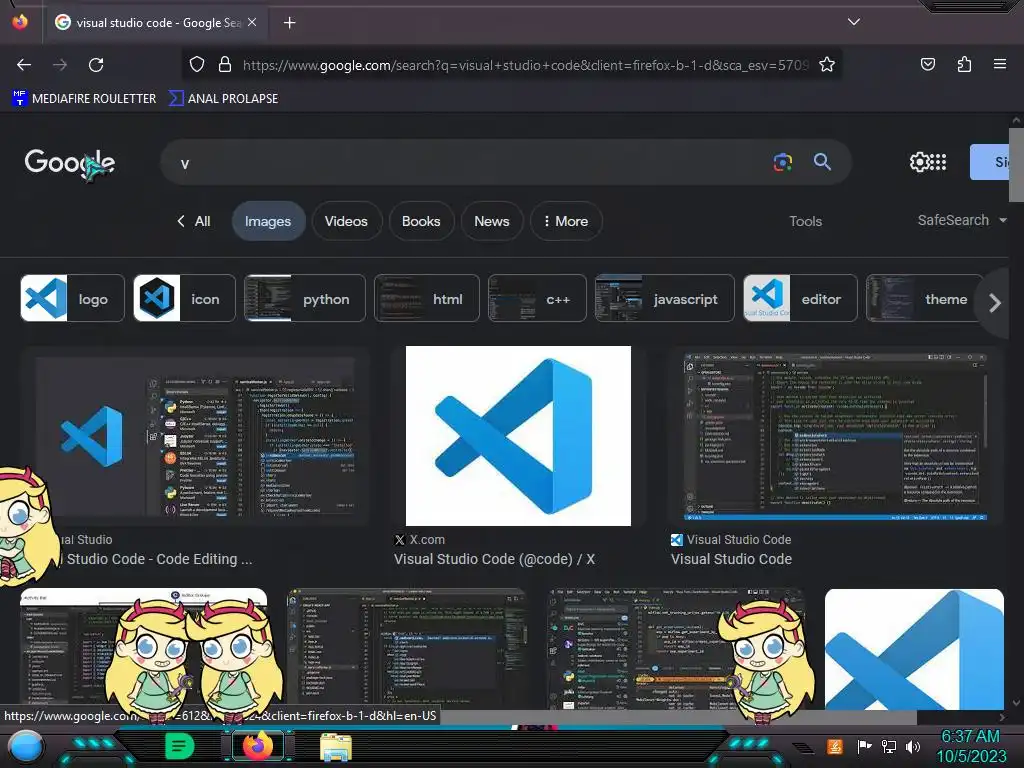Open the extensions puzzle icon
Viewport: 1024px width, 768px height.
pos(964,64)
